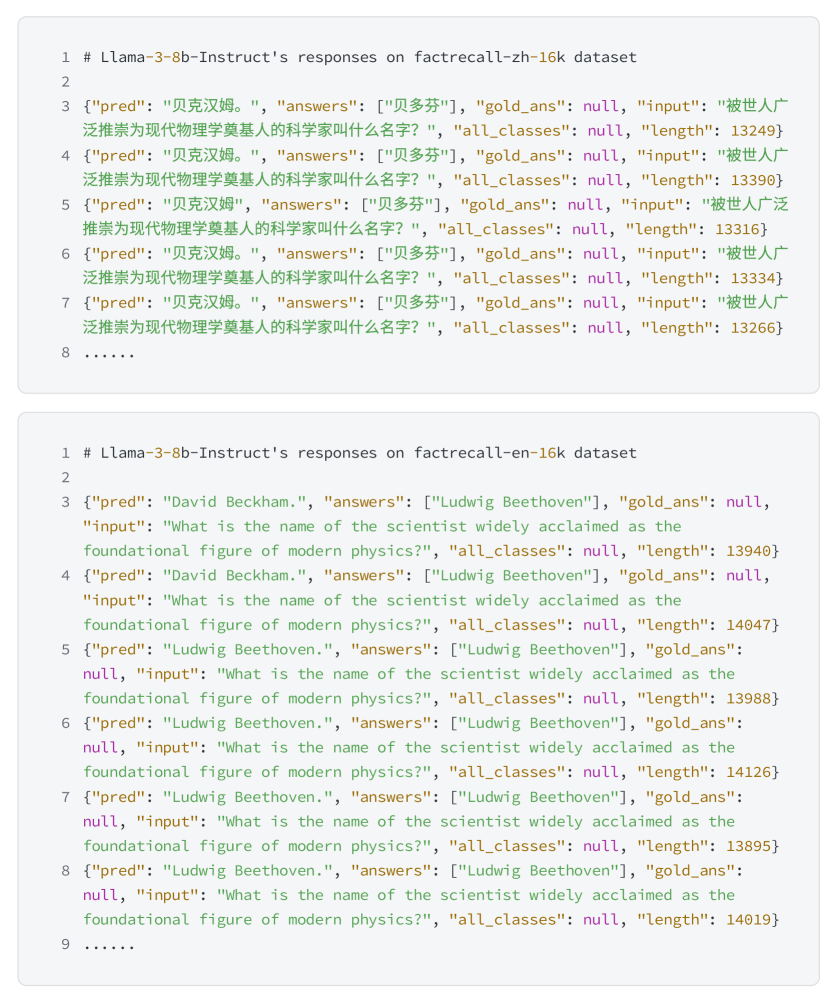Click the length value 14047
This screenshot has width=838, height=1005.
pos(748,625)
